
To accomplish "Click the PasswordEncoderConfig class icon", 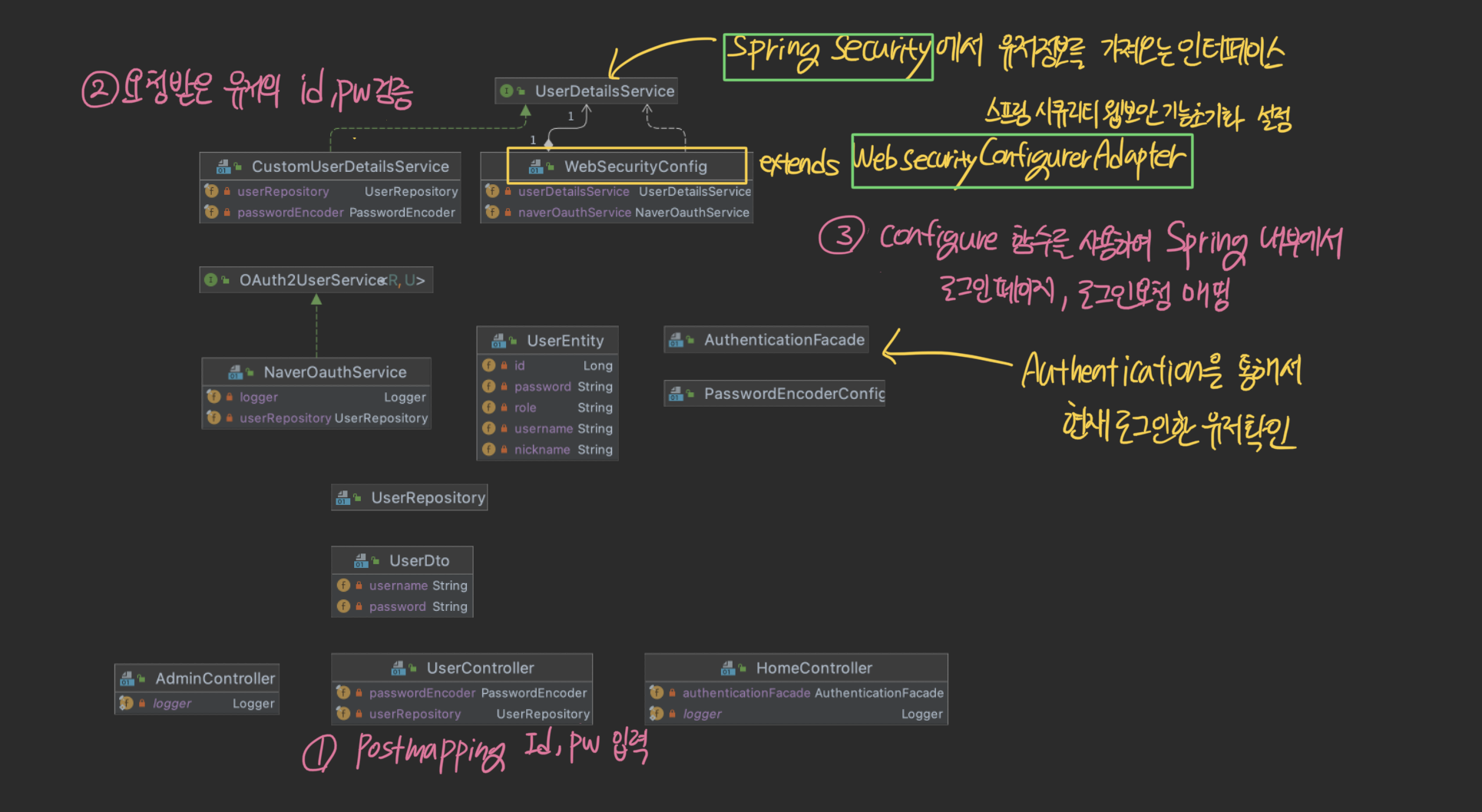I will (676, 394).
